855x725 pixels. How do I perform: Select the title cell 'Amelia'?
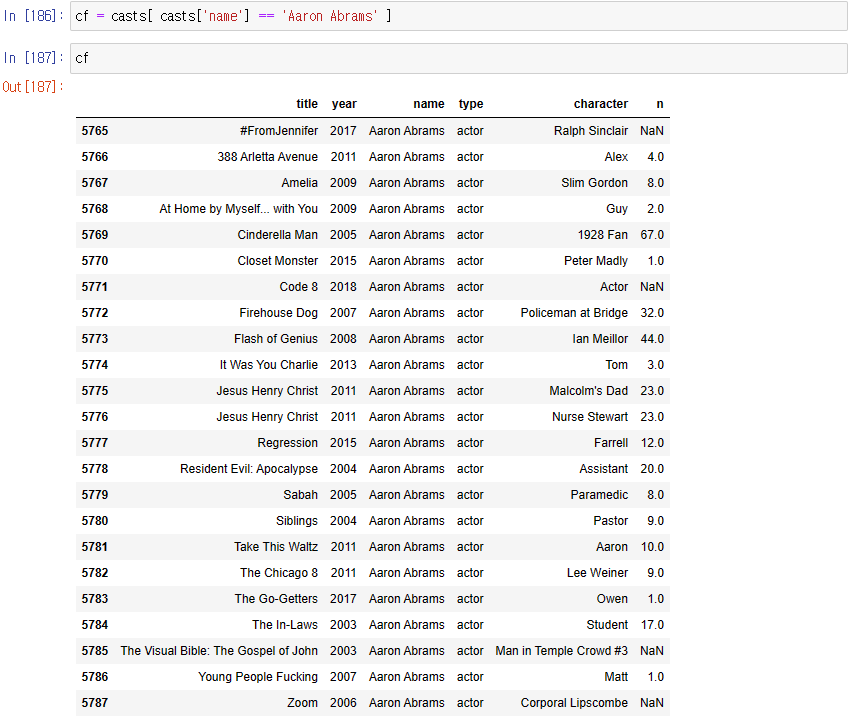[299, 183]
